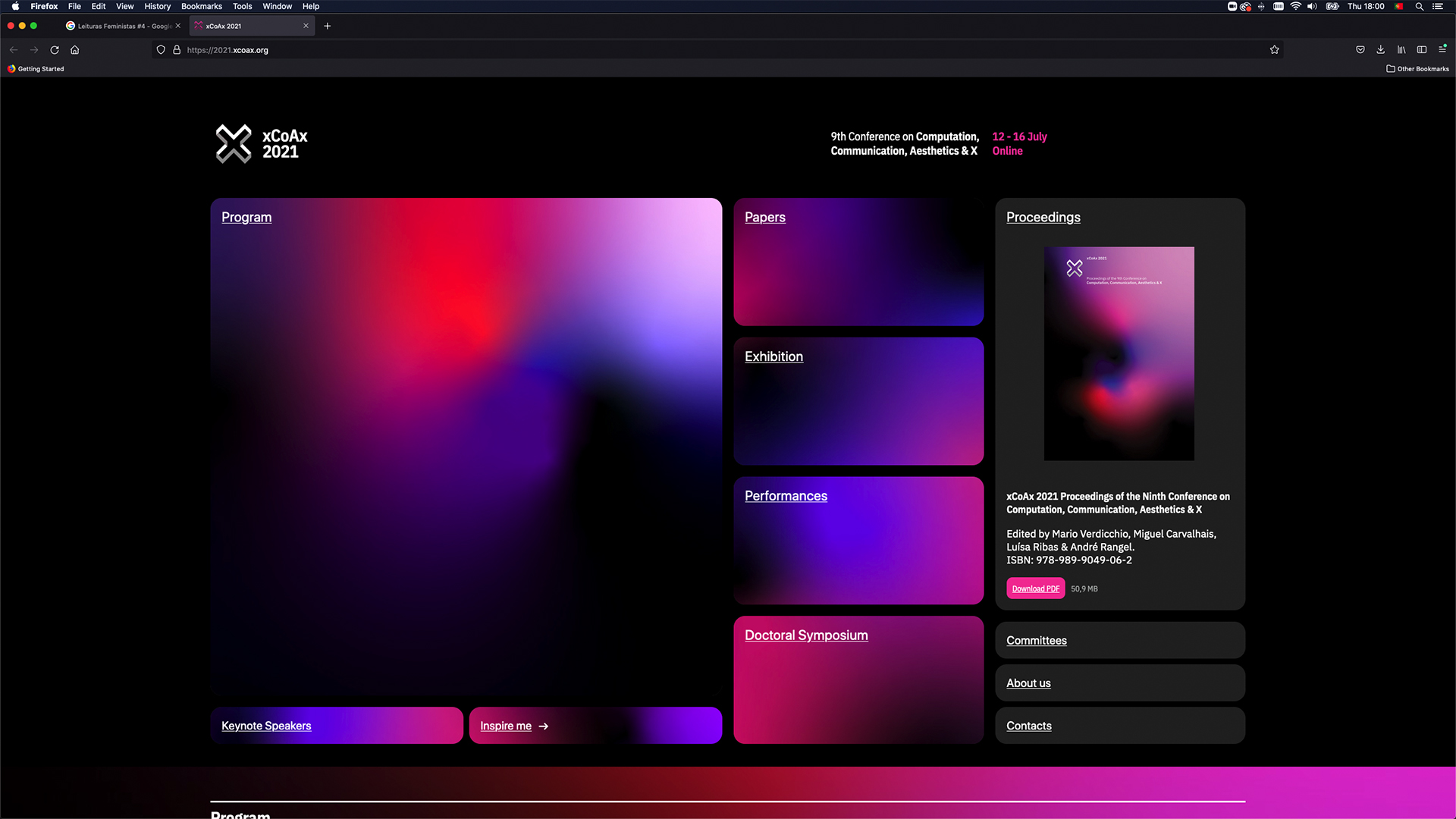This screenshot has width=1456, height=819.
Task: Follow the Inspire me arrow link
Action: click(x=514, y=726)
